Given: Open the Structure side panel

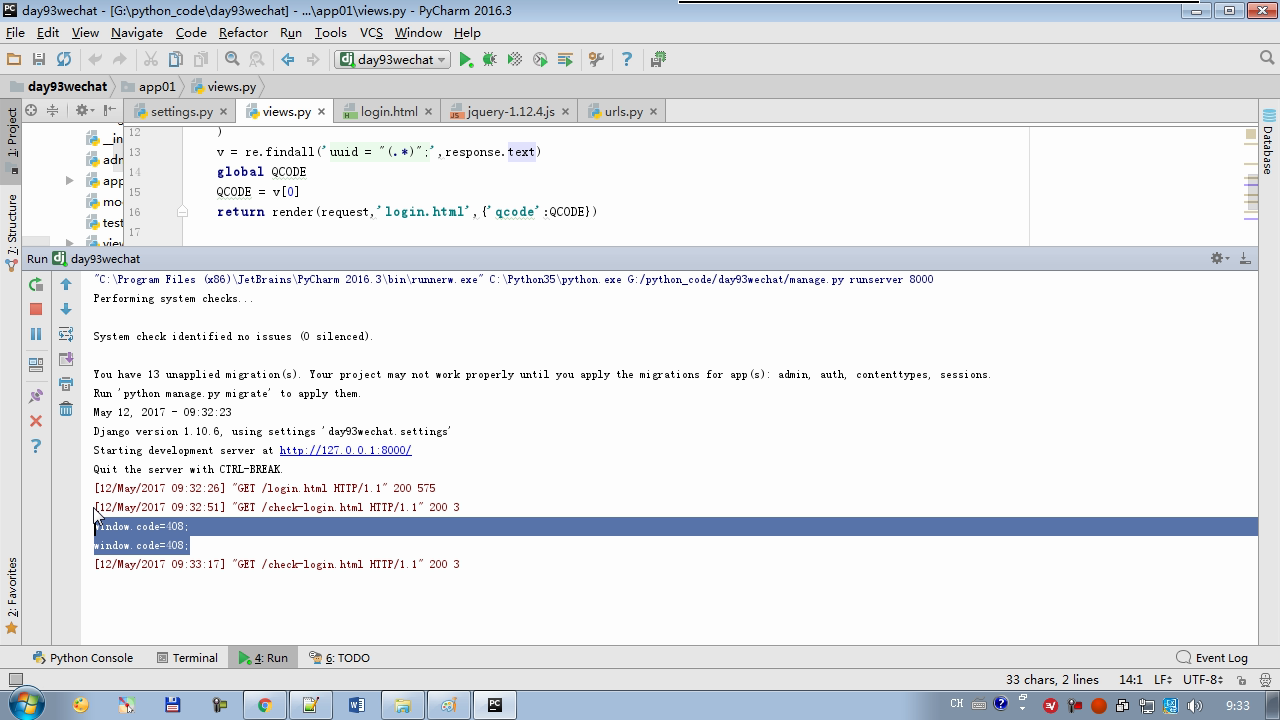Looking at the screenshot, I should click(x=12, y=231).
